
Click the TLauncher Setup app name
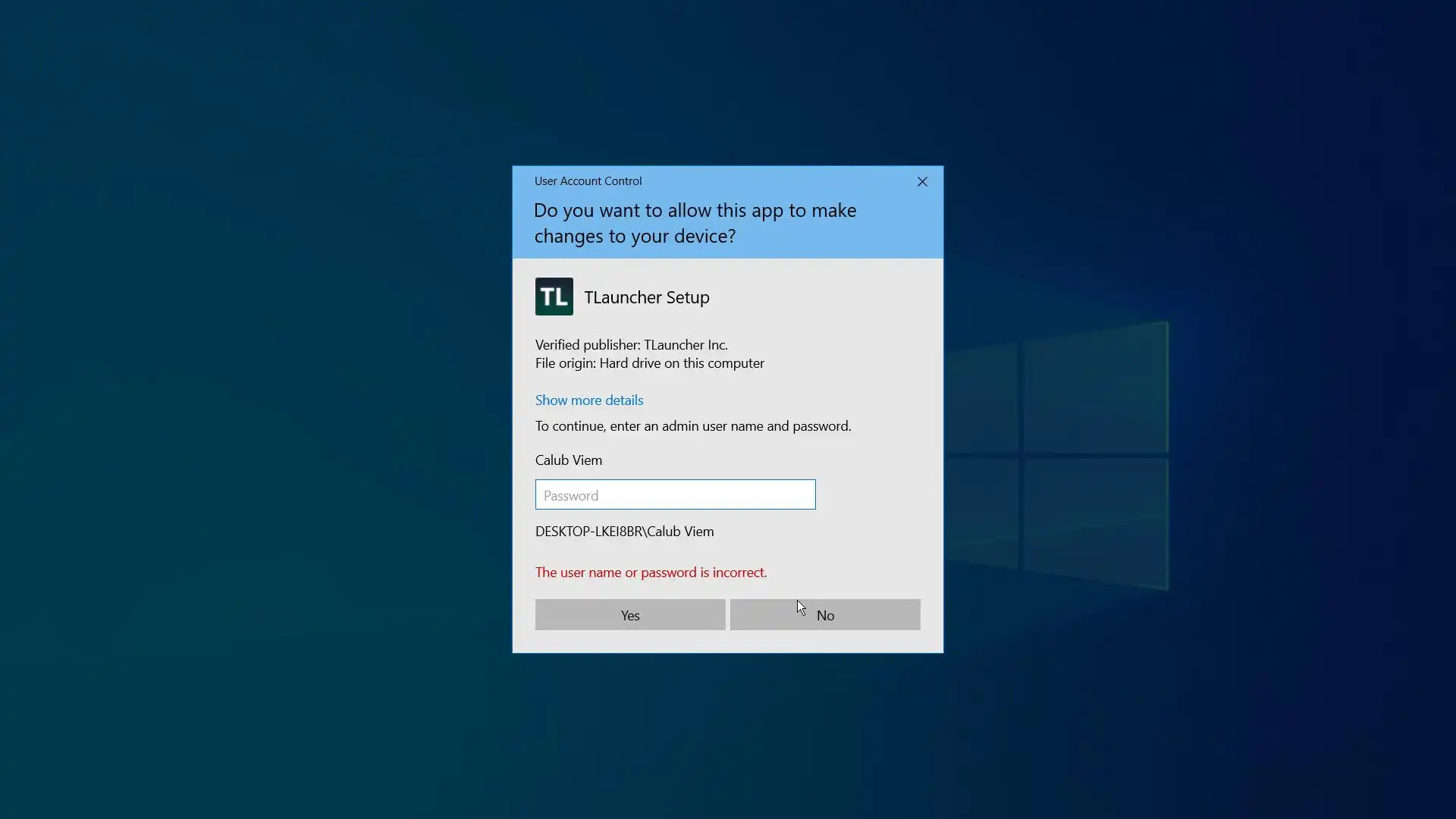646,297
